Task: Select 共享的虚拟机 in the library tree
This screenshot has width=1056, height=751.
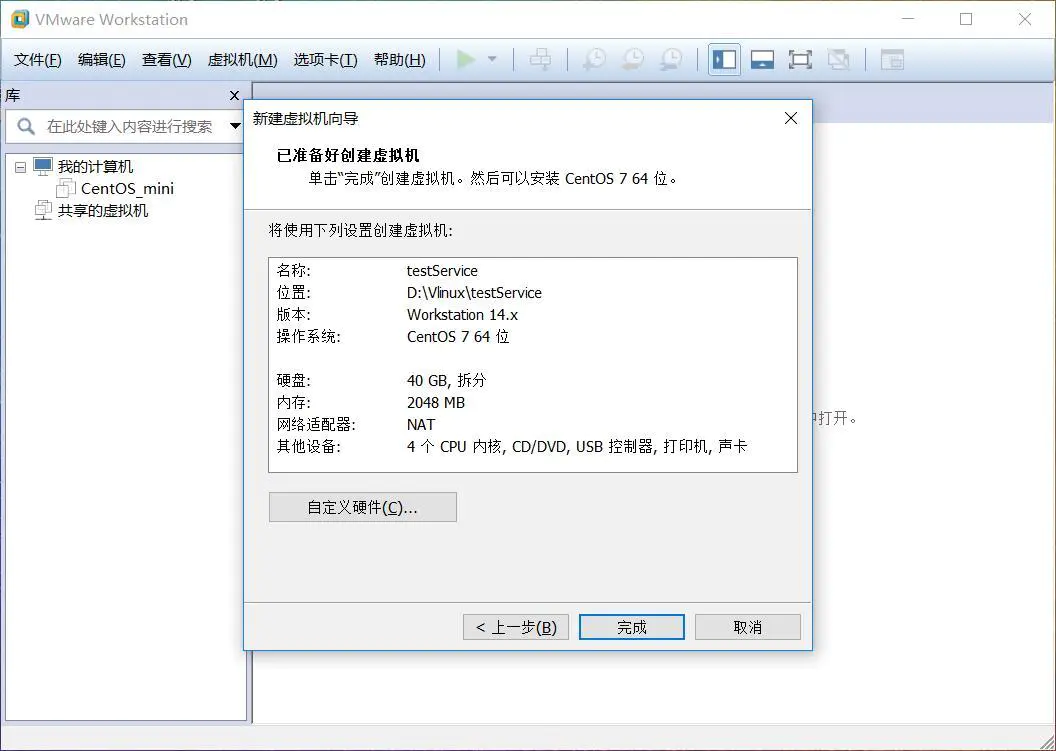Action: click(x=102, y=210)
